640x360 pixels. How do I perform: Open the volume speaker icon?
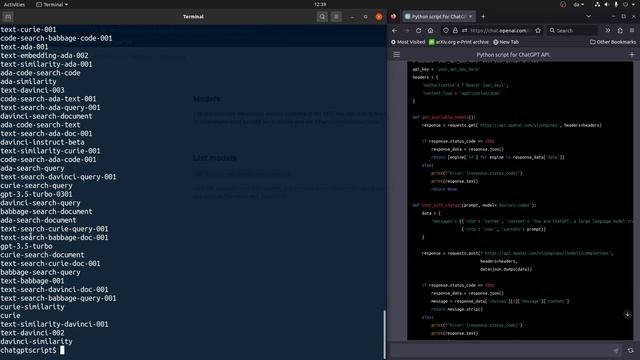coord(607,4)
